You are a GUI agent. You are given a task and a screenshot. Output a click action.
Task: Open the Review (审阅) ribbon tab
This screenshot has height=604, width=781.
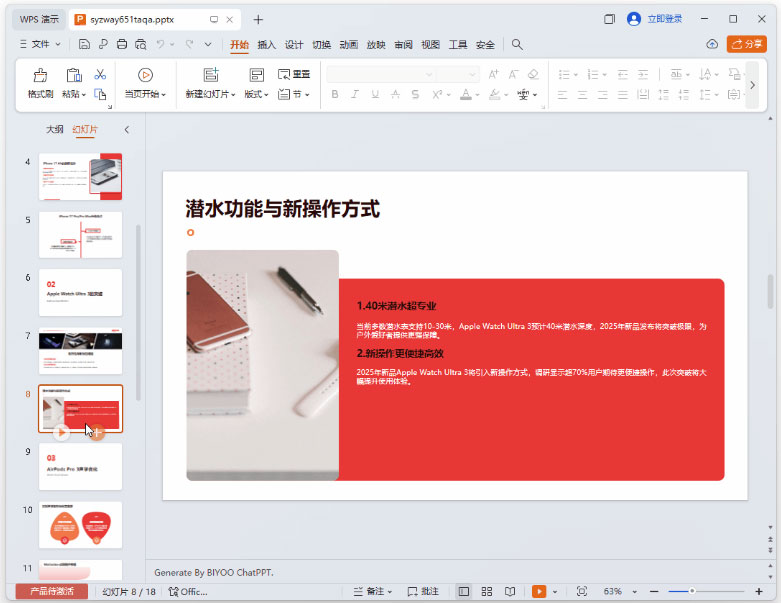(403, 45)
